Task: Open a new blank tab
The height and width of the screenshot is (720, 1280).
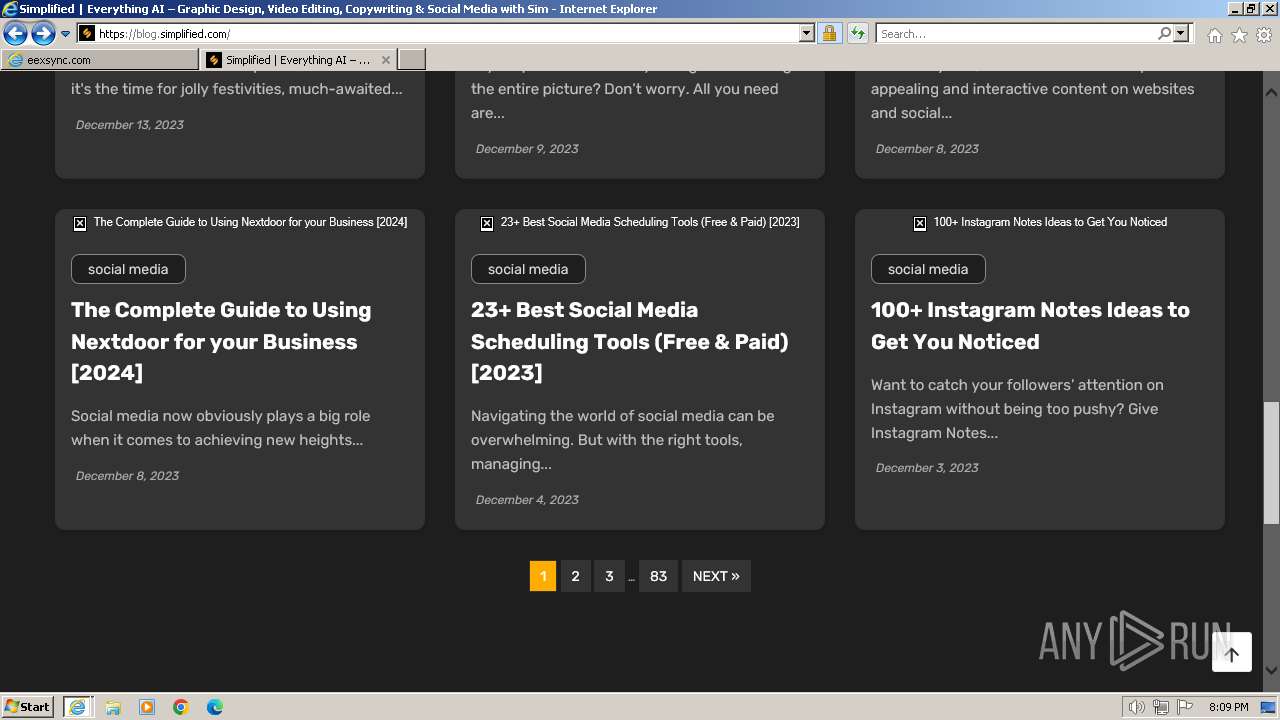Action: coord(412,60)
